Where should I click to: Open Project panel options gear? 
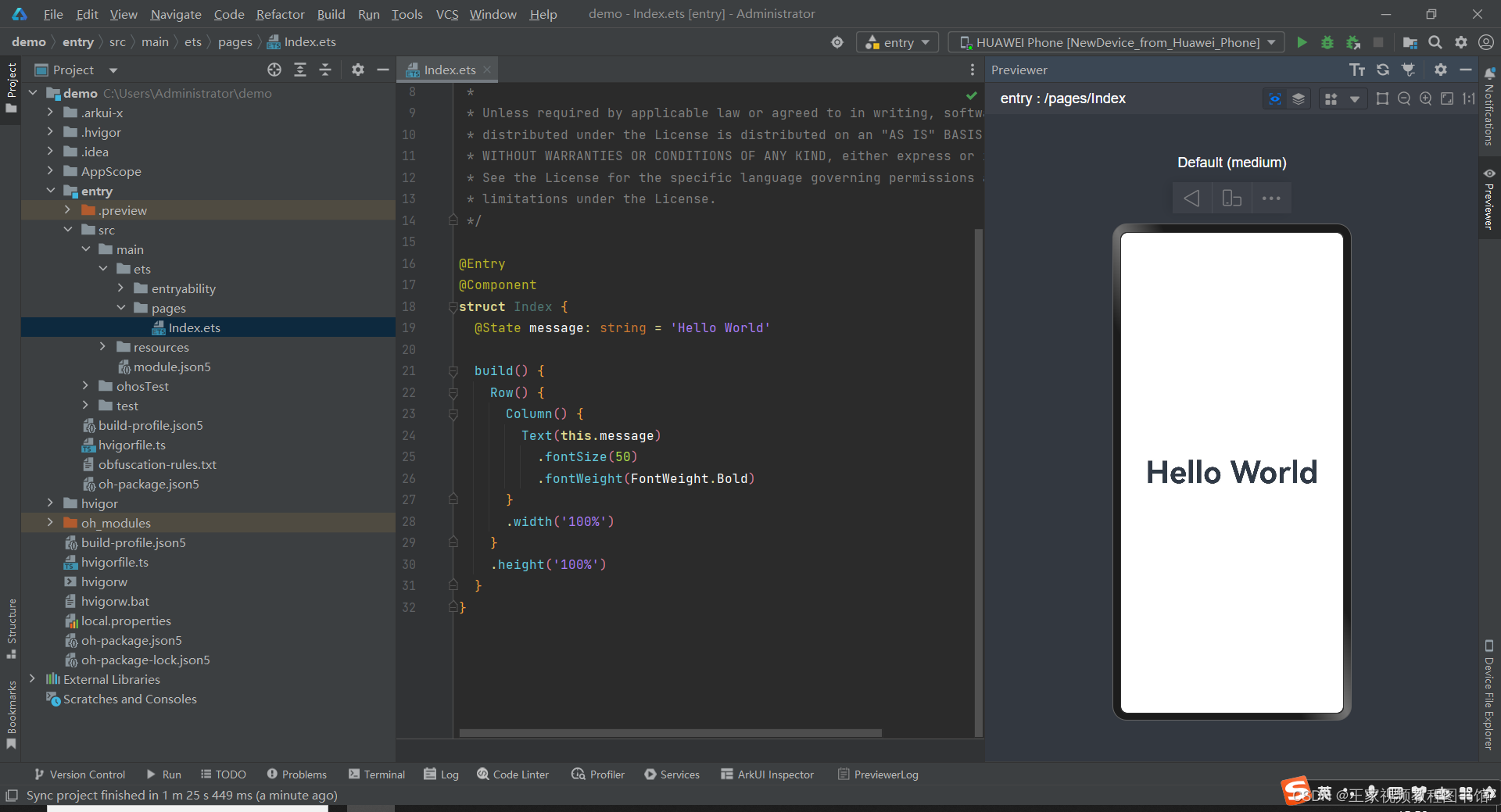tap(358, 70)
